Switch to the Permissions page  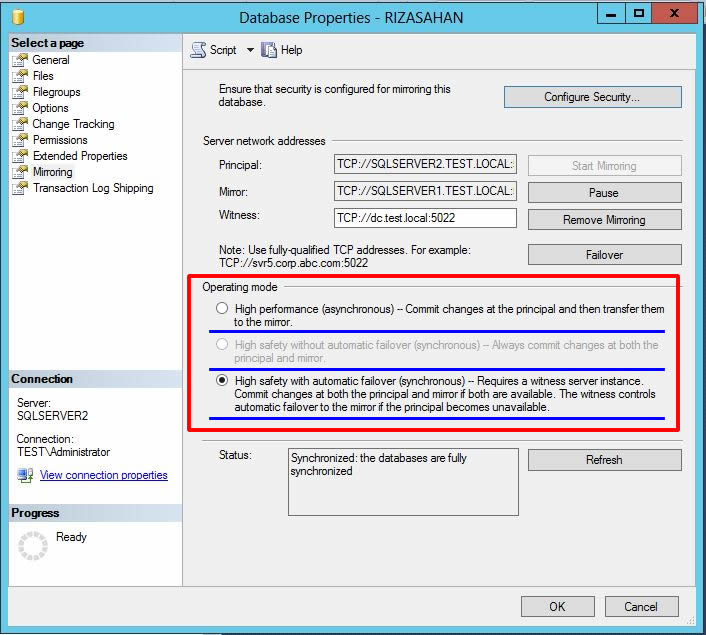(x=60, y=140)
